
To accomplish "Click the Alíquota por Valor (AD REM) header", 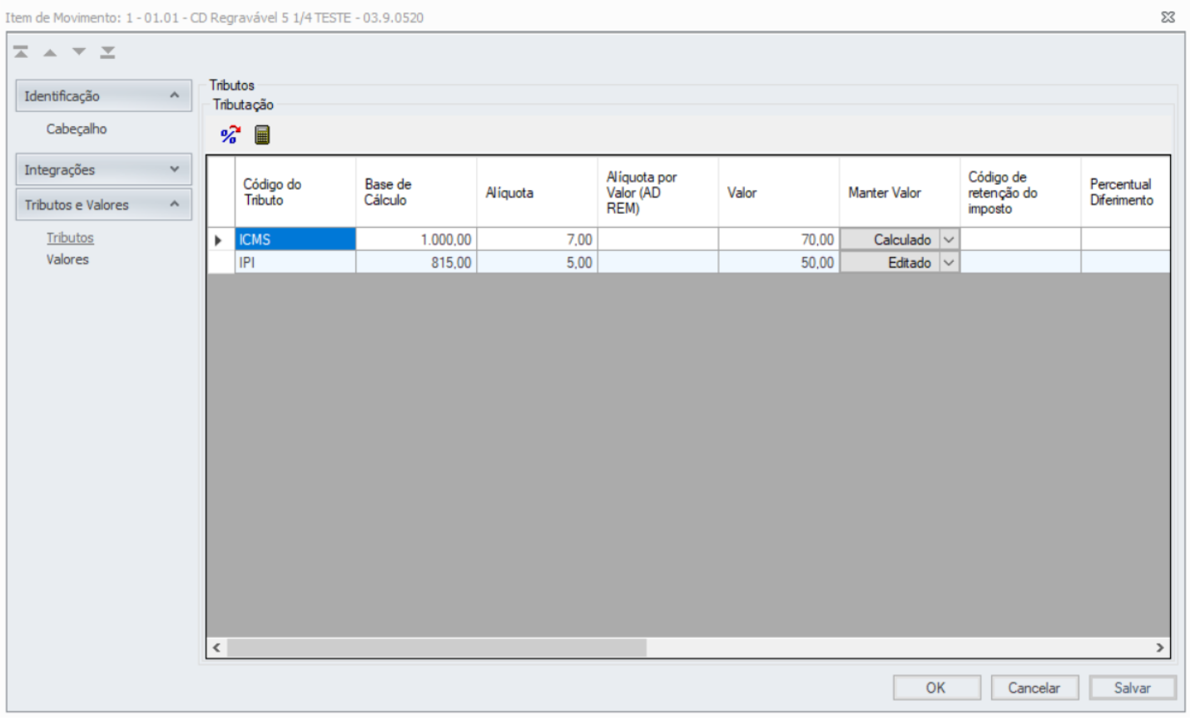I will [x=658, y=192].
